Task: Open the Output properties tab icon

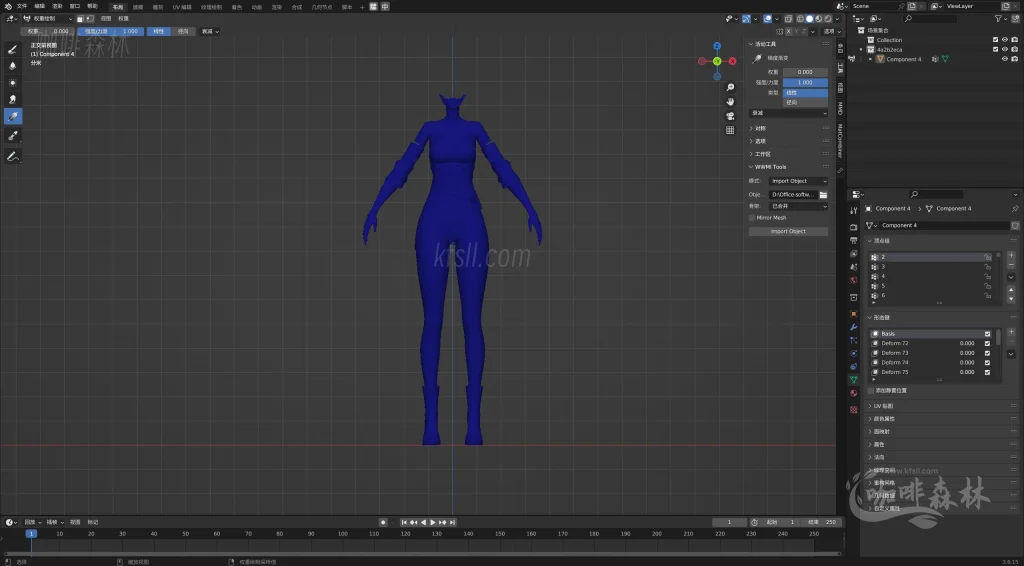Action: pyautogui.click(x=854, y=240)
